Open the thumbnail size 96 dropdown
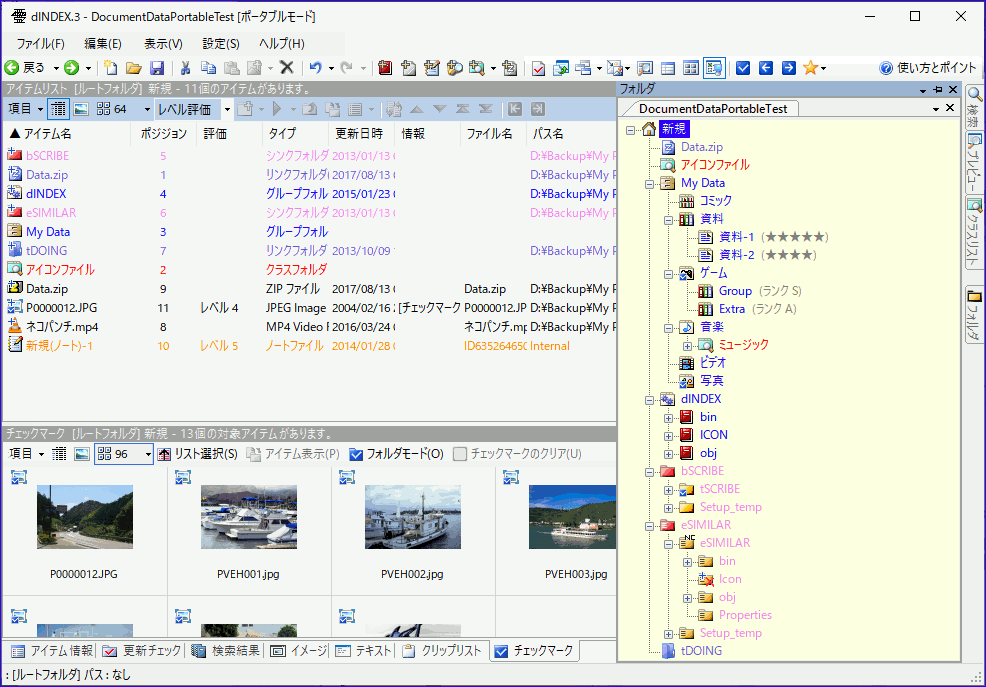Screen dimensions: 986x687 [x=148, y=454]
